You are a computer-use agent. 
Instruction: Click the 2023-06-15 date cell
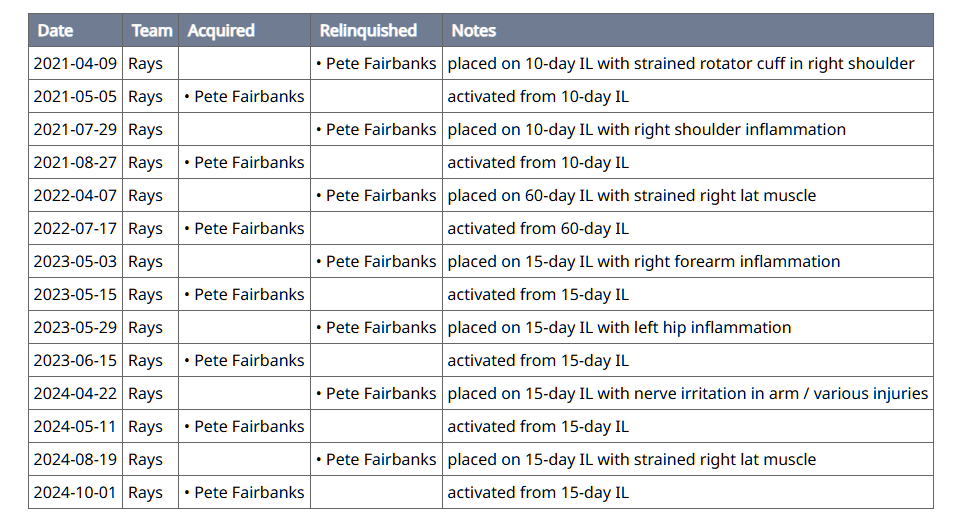[x=75, y=361]
